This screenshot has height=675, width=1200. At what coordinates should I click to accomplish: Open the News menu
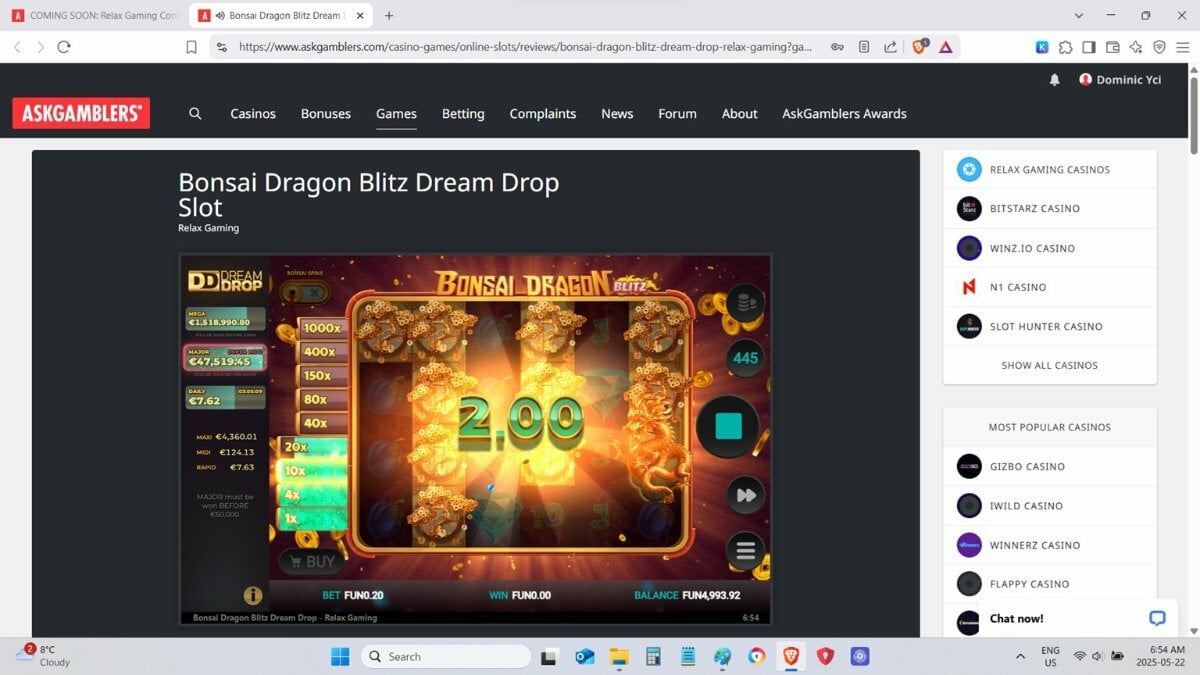pyautogui.click(x=617, y=114)
